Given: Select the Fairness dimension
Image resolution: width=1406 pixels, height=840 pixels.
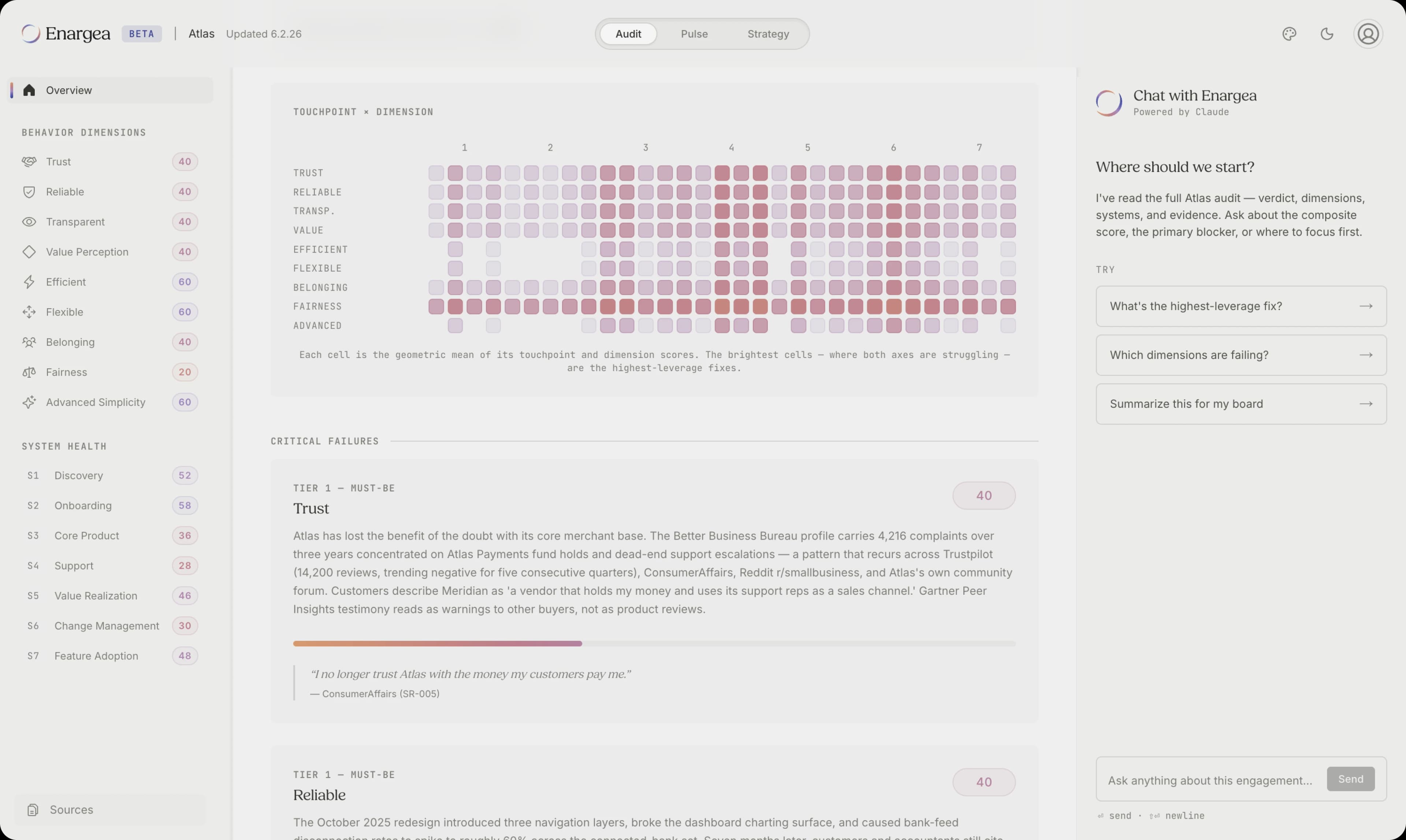Looking at the screenshot, I should (x=110, y=373).
